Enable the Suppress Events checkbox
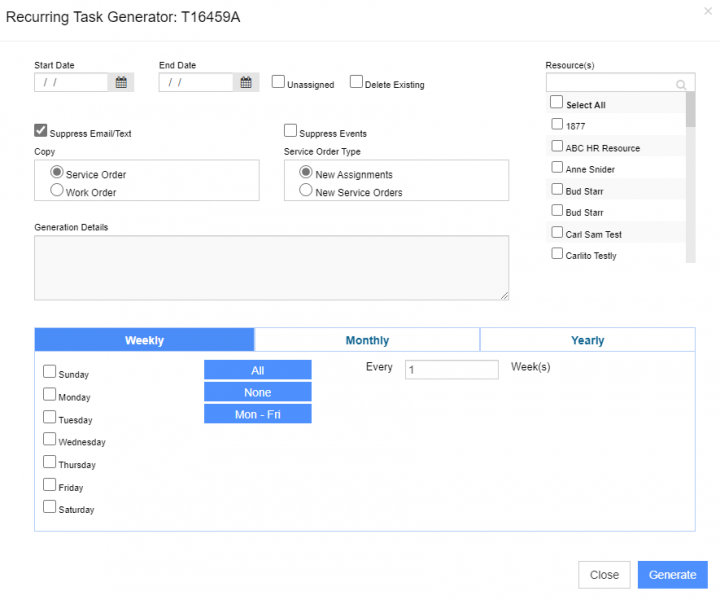 click(291, 130)
